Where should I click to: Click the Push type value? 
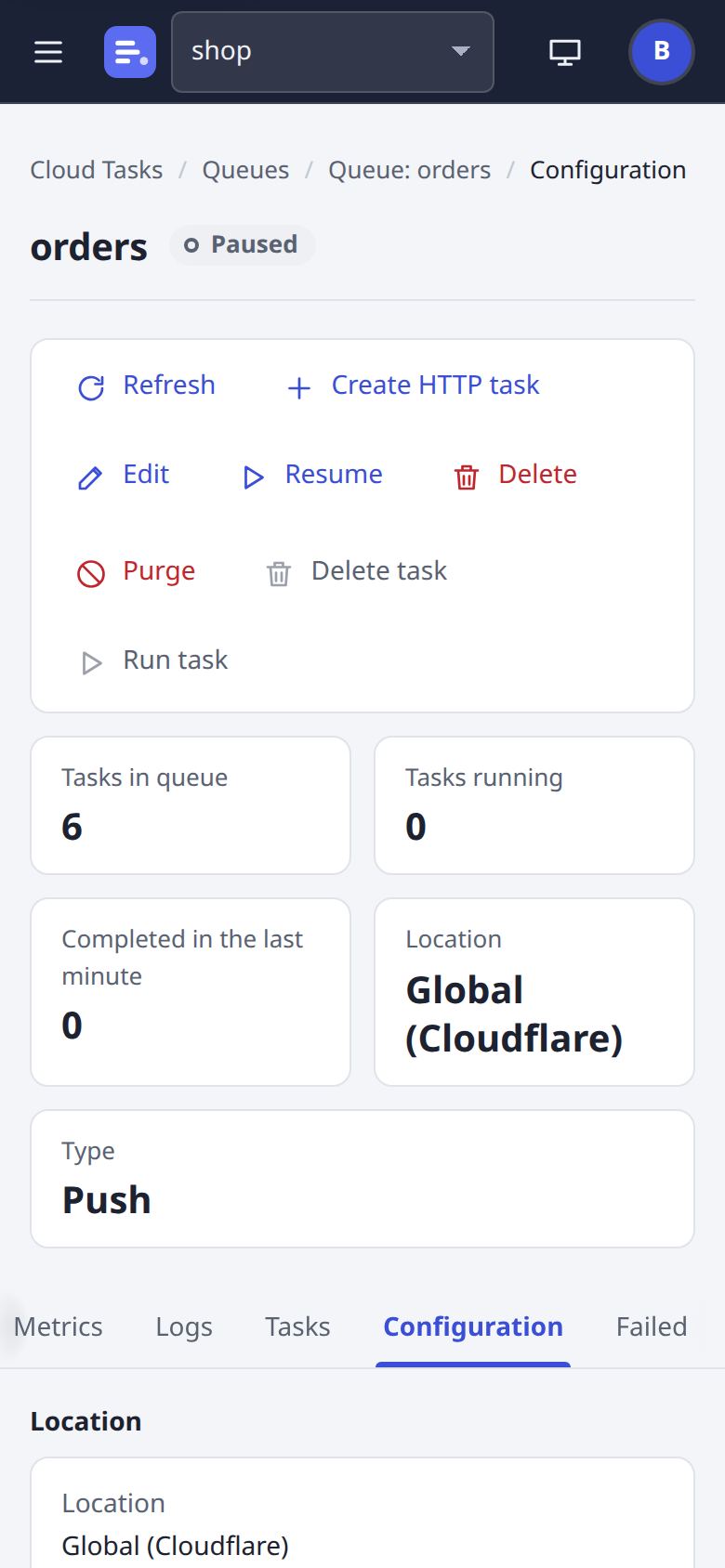coord(107,1200)
